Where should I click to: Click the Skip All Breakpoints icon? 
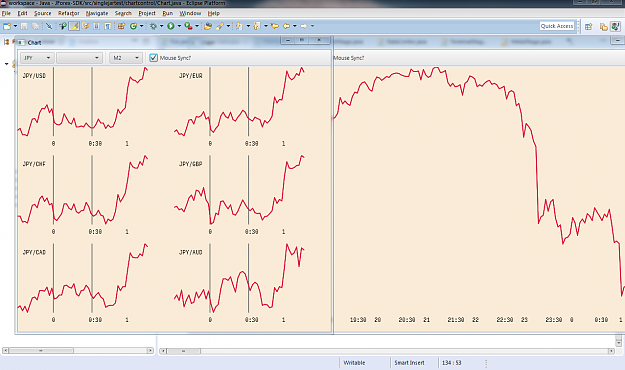(49, 26)
